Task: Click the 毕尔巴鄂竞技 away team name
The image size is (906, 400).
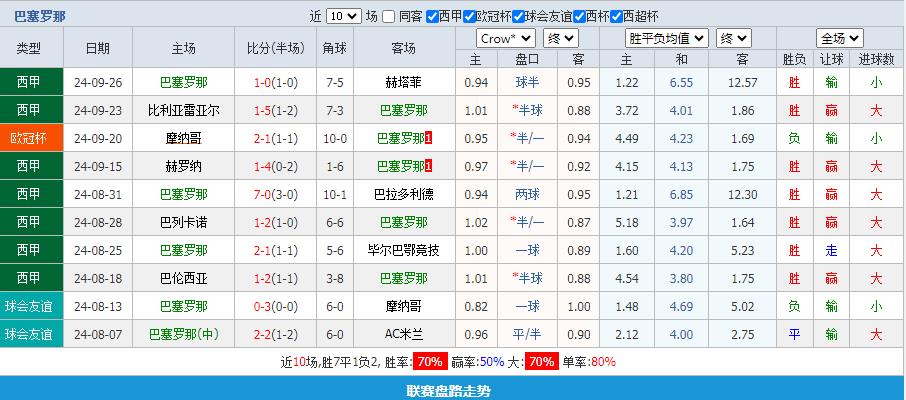Action: [404, 250]
